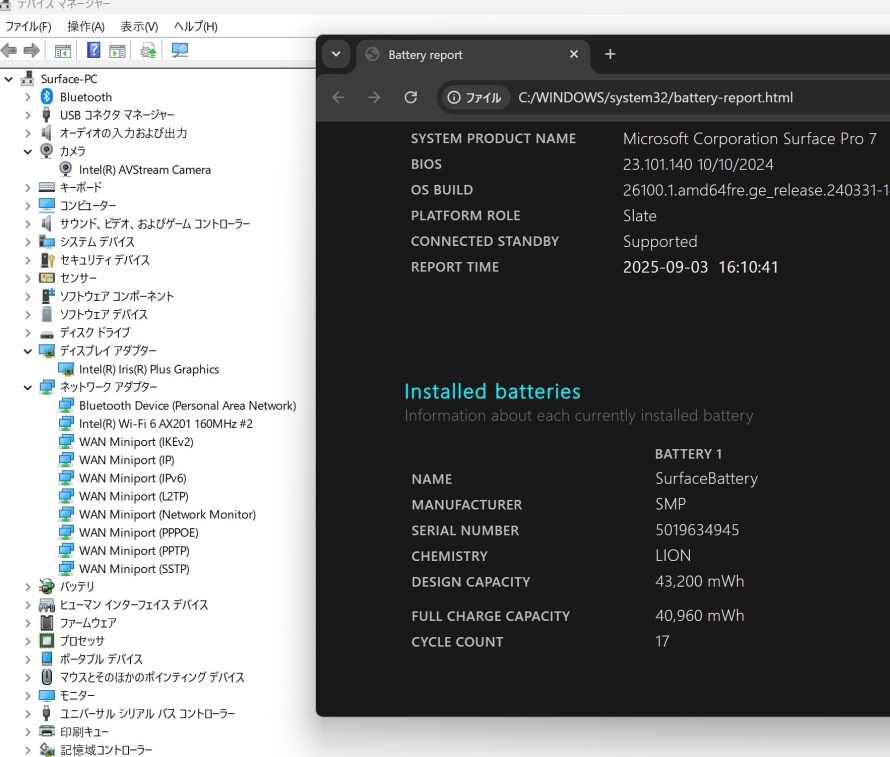Screen dimensions: 890x757
Task: Click the モニター category icon
Action: point(47,695)
